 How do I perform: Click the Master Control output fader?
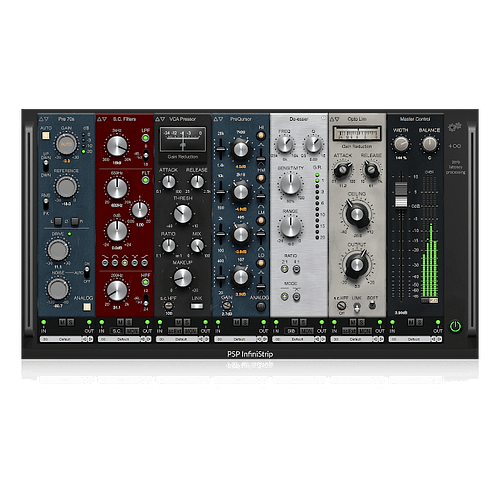tap(401, 195)
